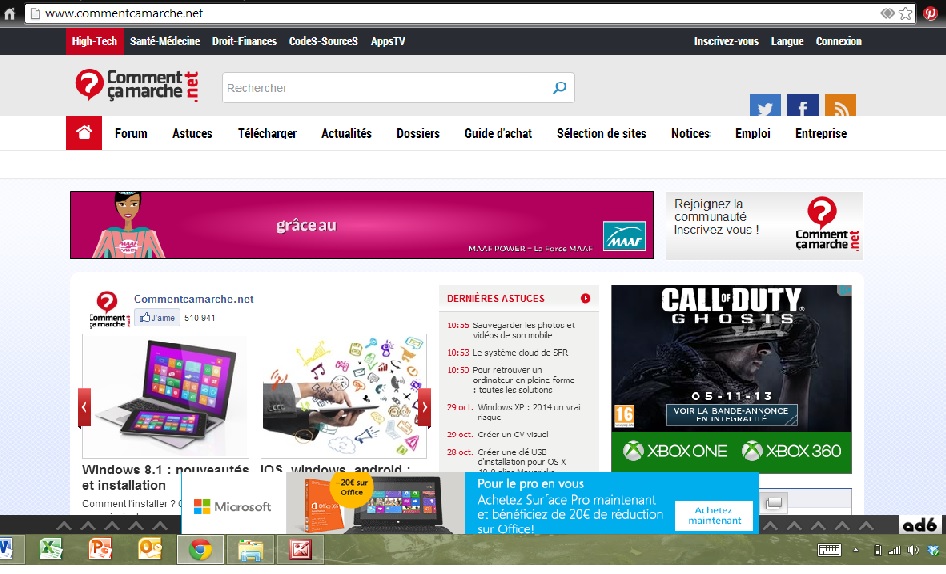Open the Actualités menu
Image resolution: width=946 pixels, height=574 pixels.
point(346,133)
